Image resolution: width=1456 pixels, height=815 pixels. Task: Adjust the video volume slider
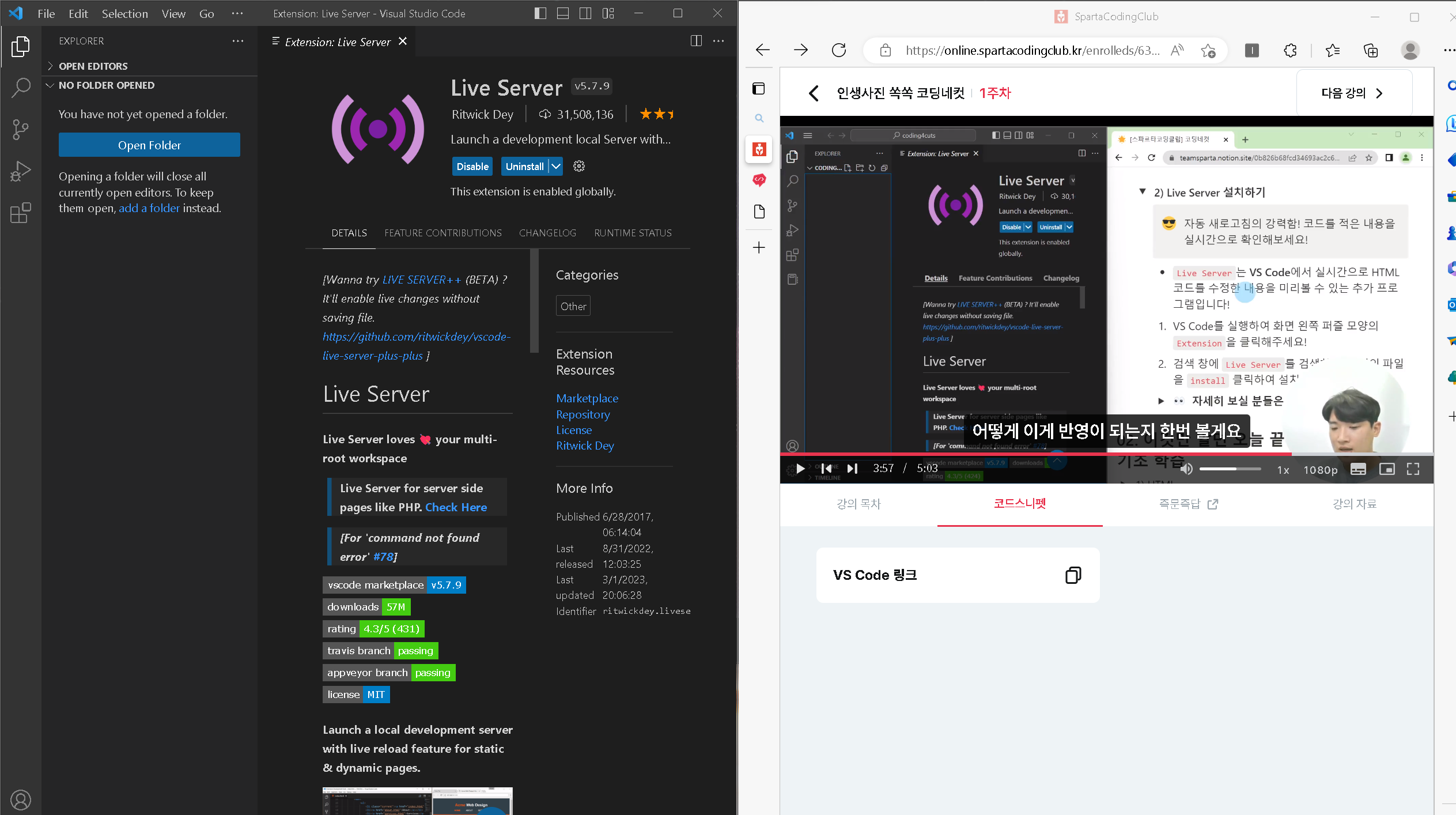point(1230,469)
